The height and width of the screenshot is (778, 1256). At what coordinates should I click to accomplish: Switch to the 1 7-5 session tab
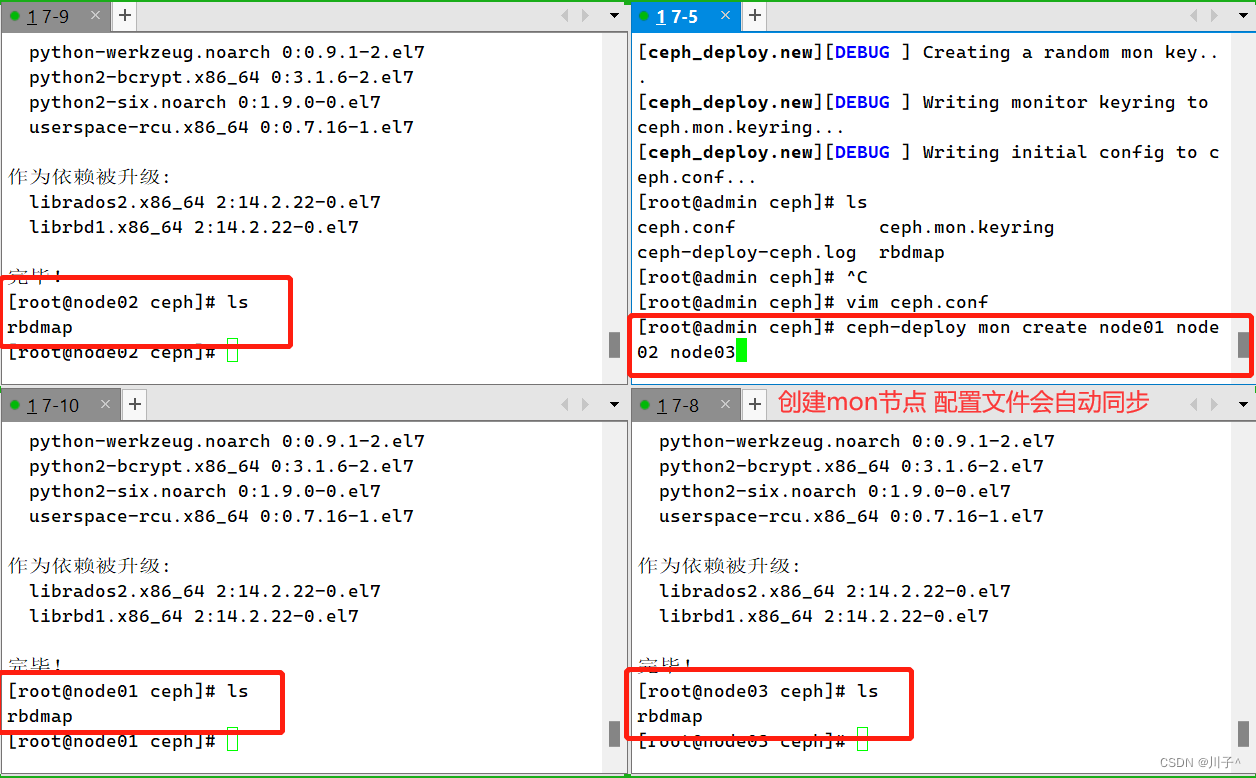pyautogui.click(x=686, y=17)
